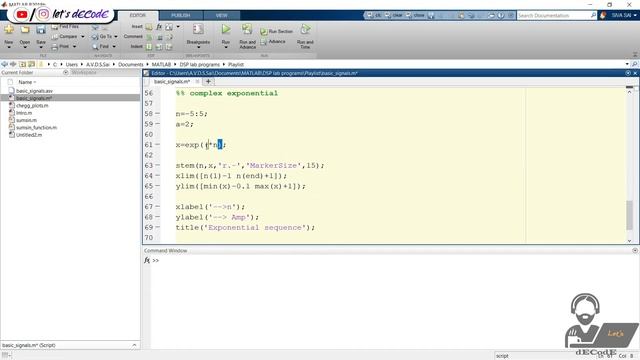Expand the Breakpoints dropdown arrow

pos(198,47)
